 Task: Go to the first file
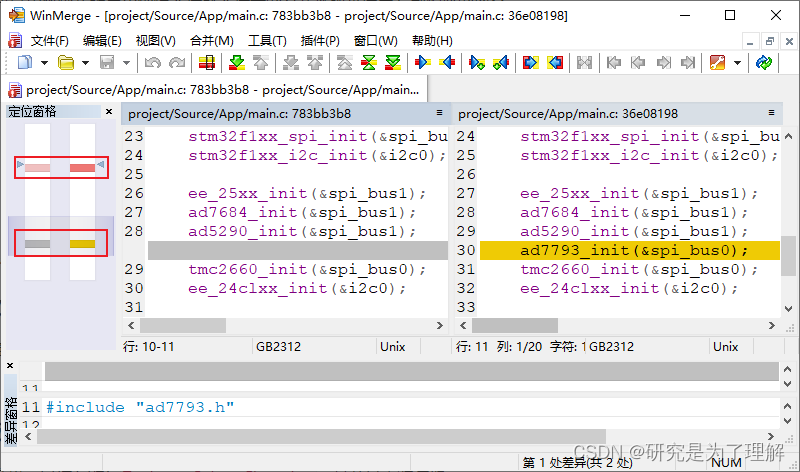coord(614,63)
